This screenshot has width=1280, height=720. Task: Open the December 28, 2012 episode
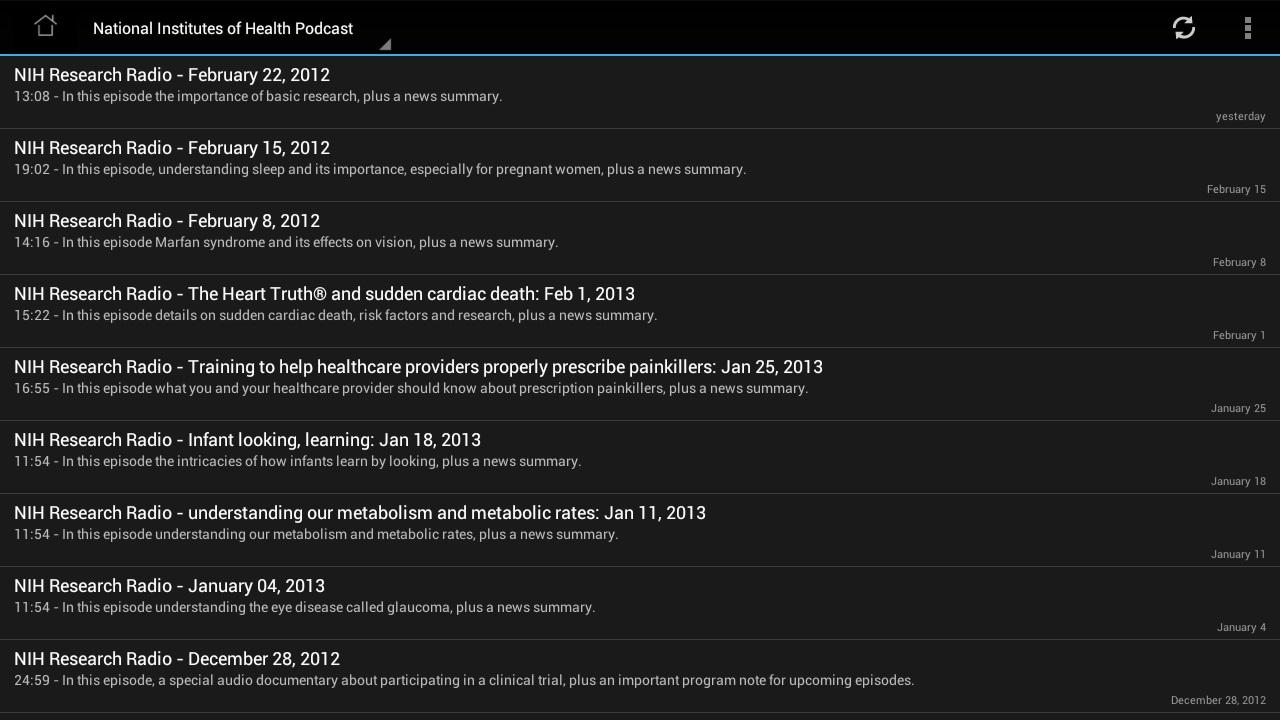coord(177,659)
